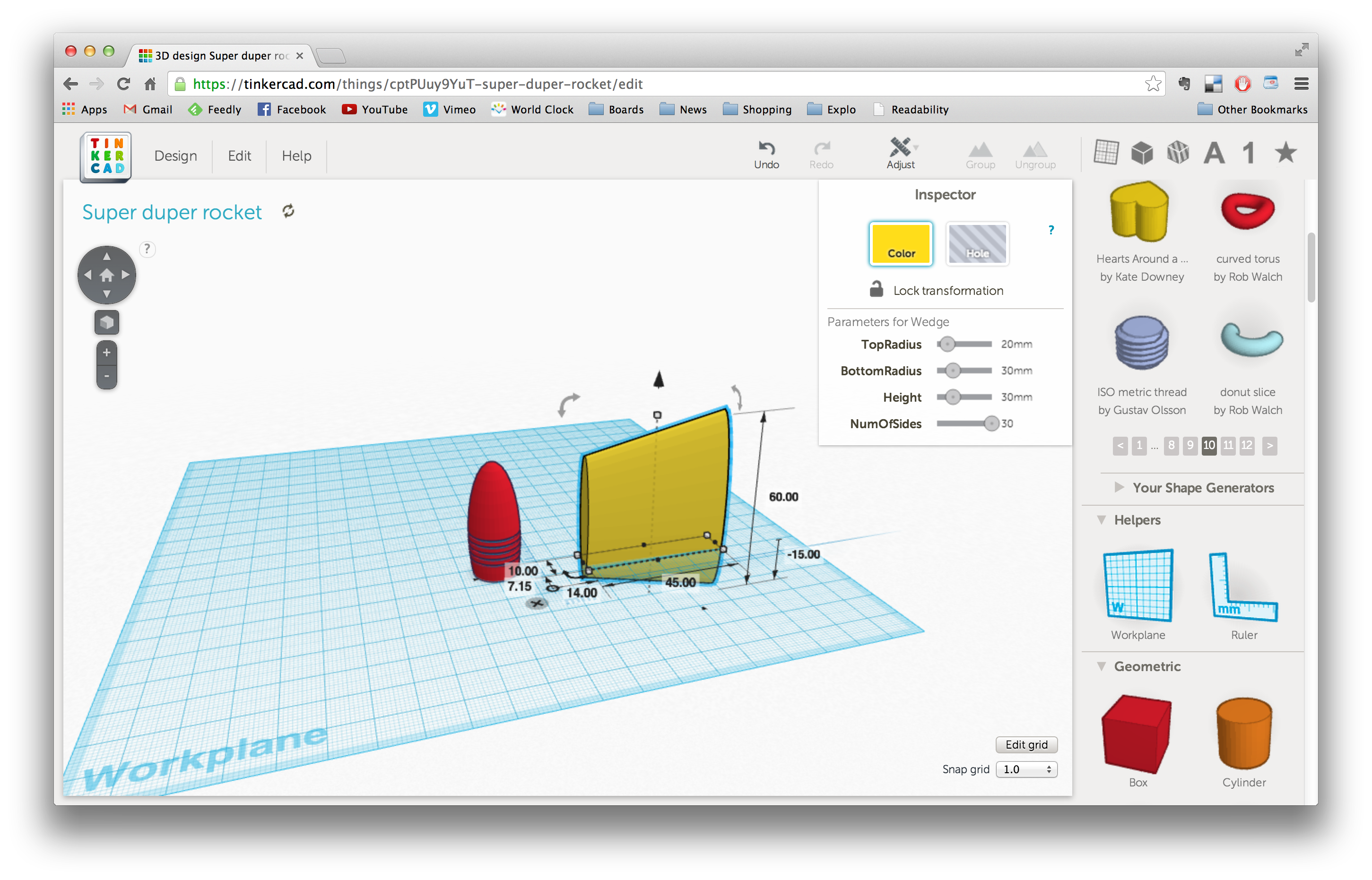
Task: Click the Group shapes icon
Action: (x=980, y=150)
